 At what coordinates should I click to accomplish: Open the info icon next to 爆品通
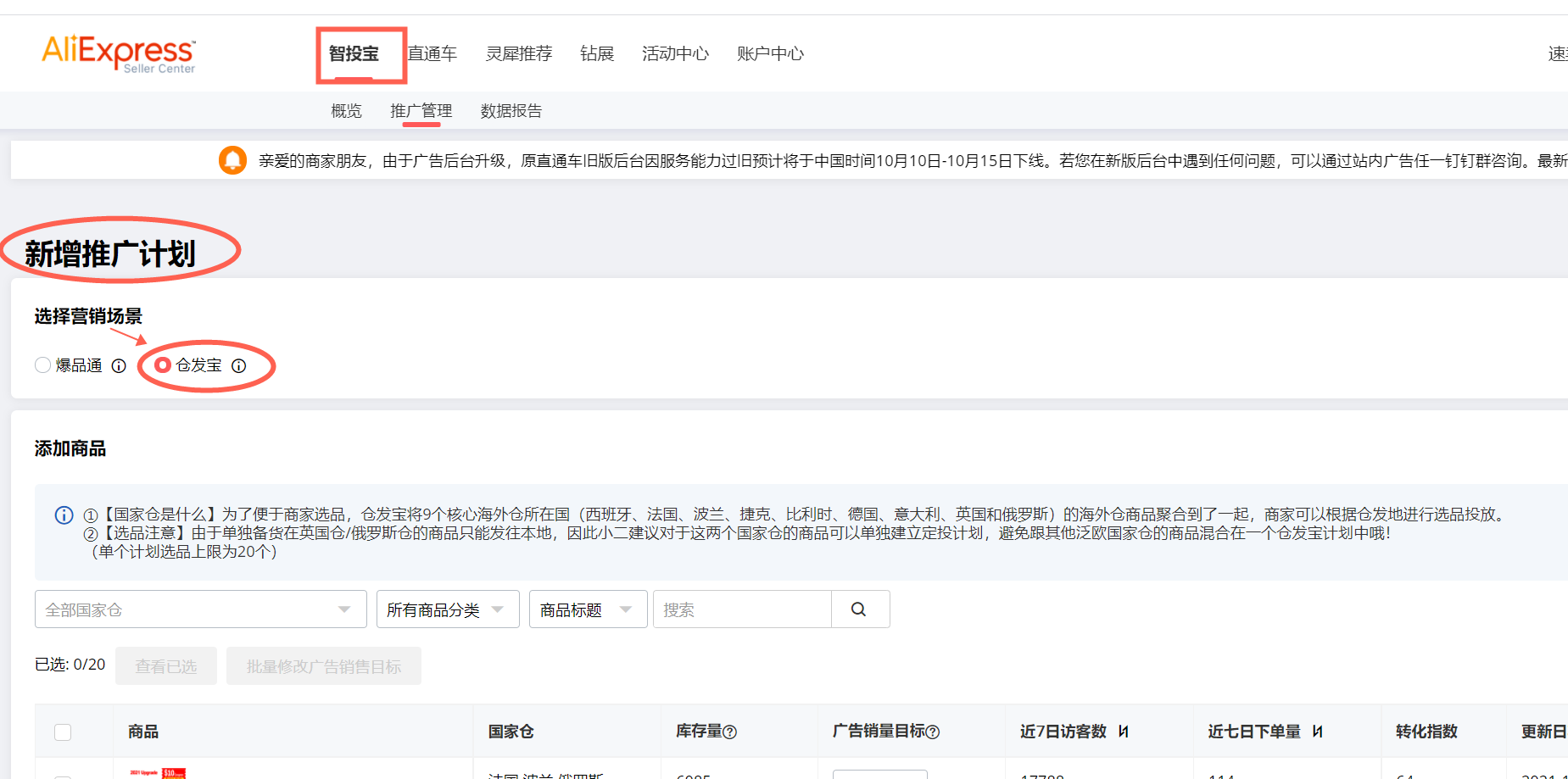pyautogui.click(x=119, y=365)
